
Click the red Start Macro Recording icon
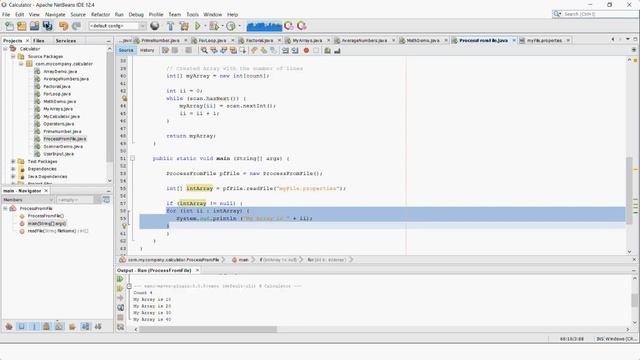point(306,51)
